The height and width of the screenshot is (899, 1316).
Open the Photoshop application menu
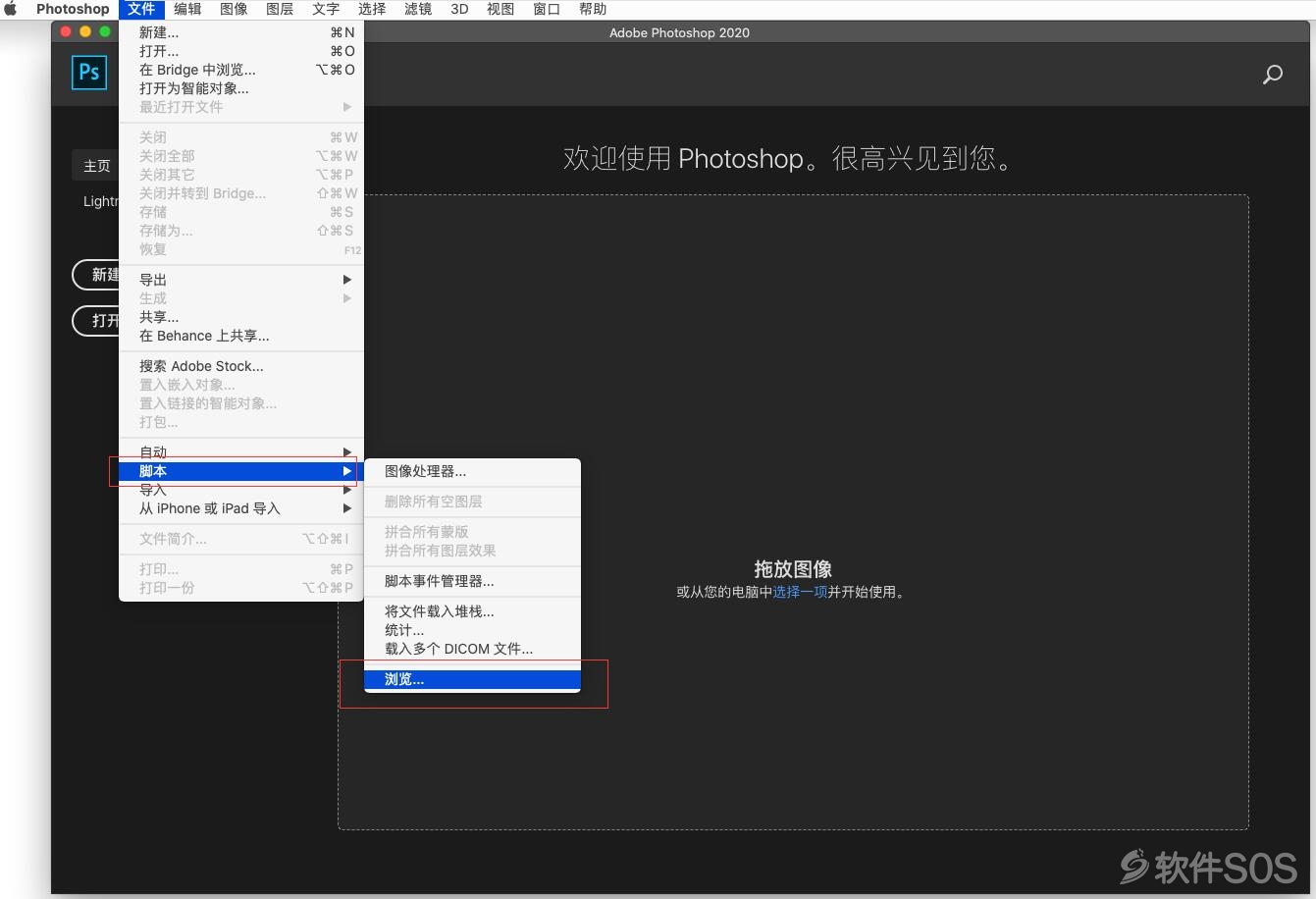pyautogui.click(x=73, y=9)
